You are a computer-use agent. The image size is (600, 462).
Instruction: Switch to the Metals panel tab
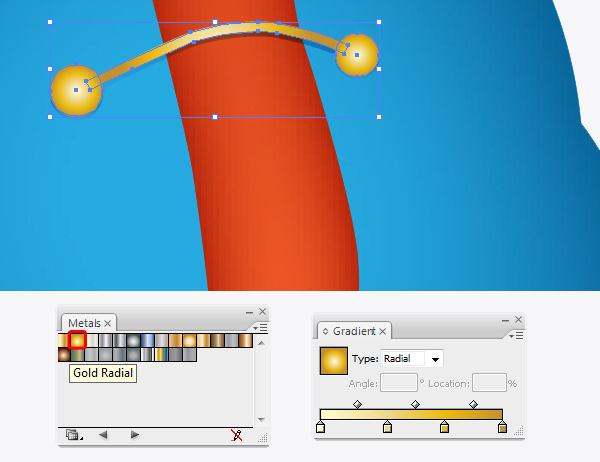[x=84, y=323]
